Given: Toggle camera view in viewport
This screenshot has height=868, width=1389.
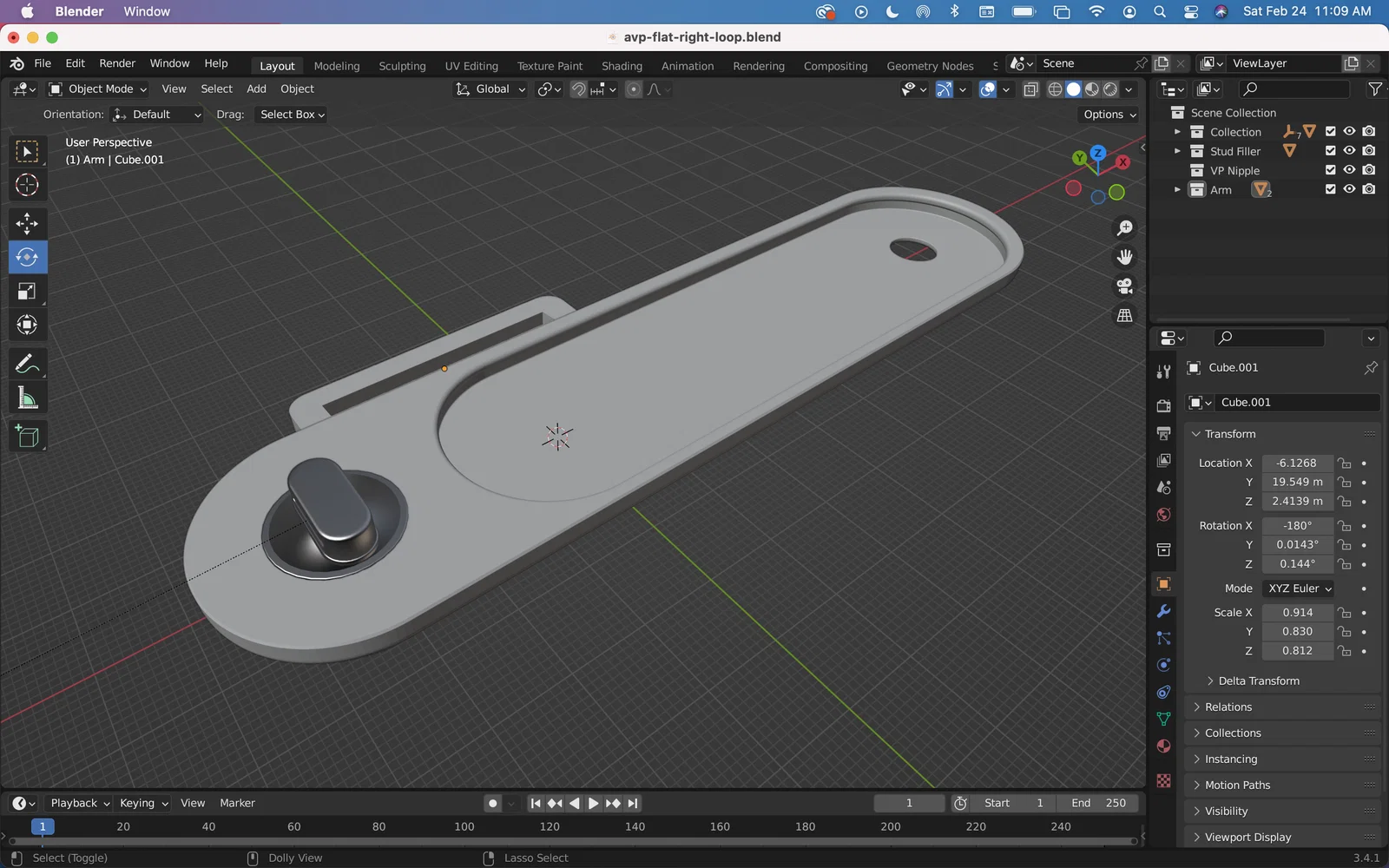Looking at the screenshot, I should coord(1124,286).
